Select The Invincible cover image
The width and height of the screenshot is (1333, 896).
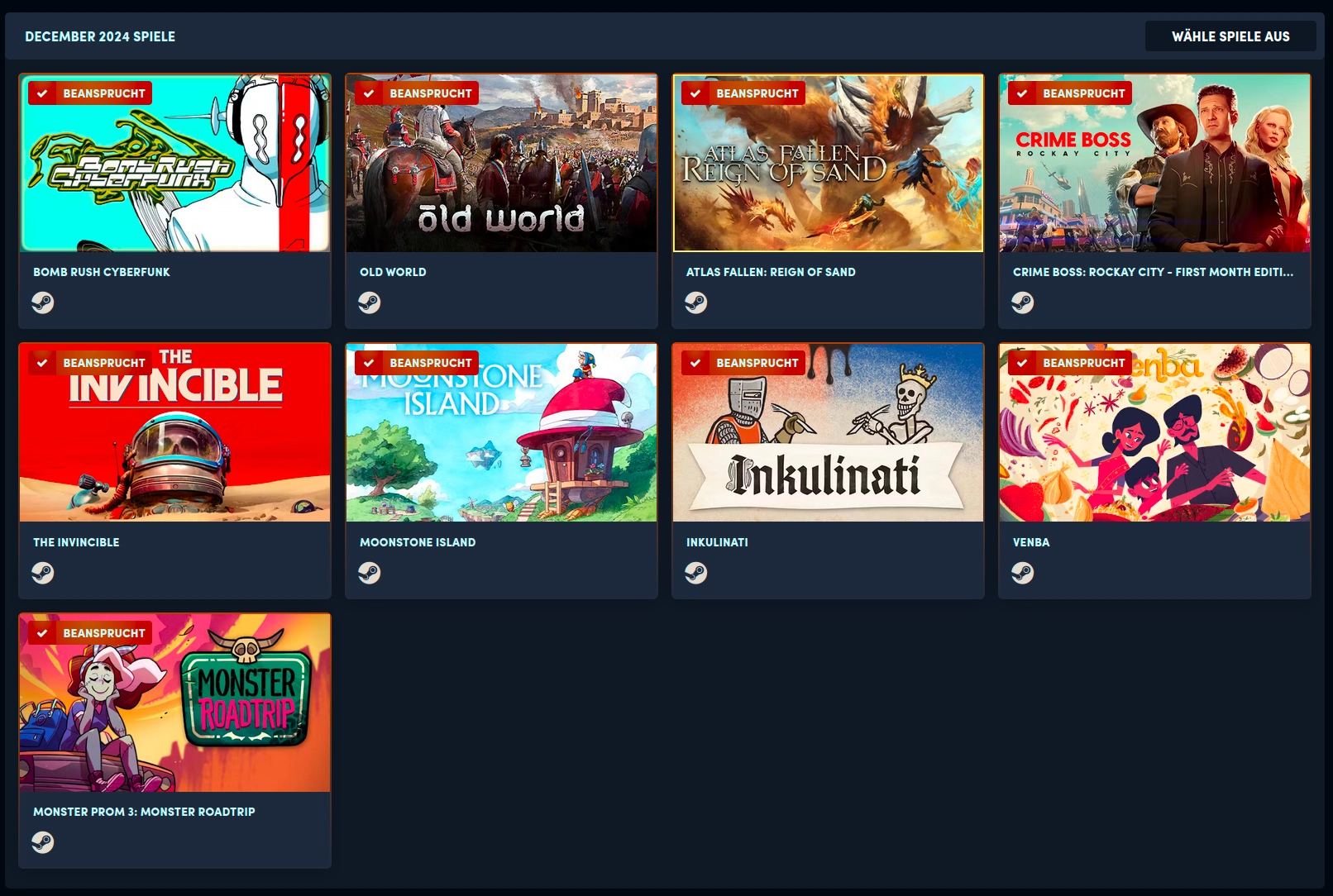(174, 432)
